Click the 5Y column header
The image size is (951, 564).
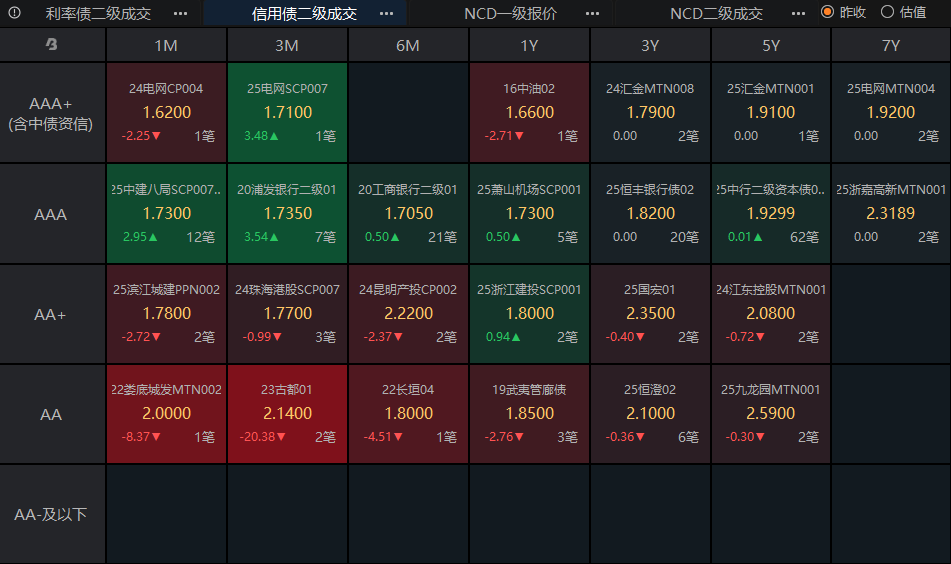pyautogui.click(x=771, y=45)
